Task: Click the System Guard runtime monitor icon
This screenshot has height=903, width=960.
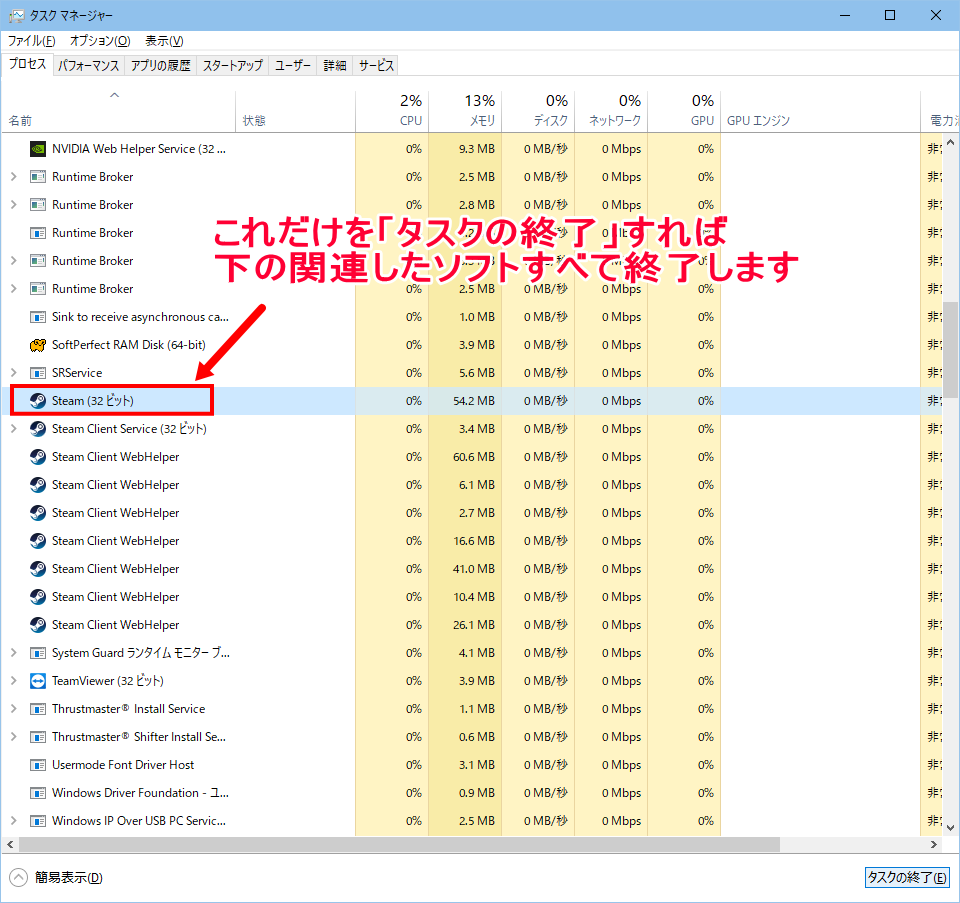Action: point(38,653)
